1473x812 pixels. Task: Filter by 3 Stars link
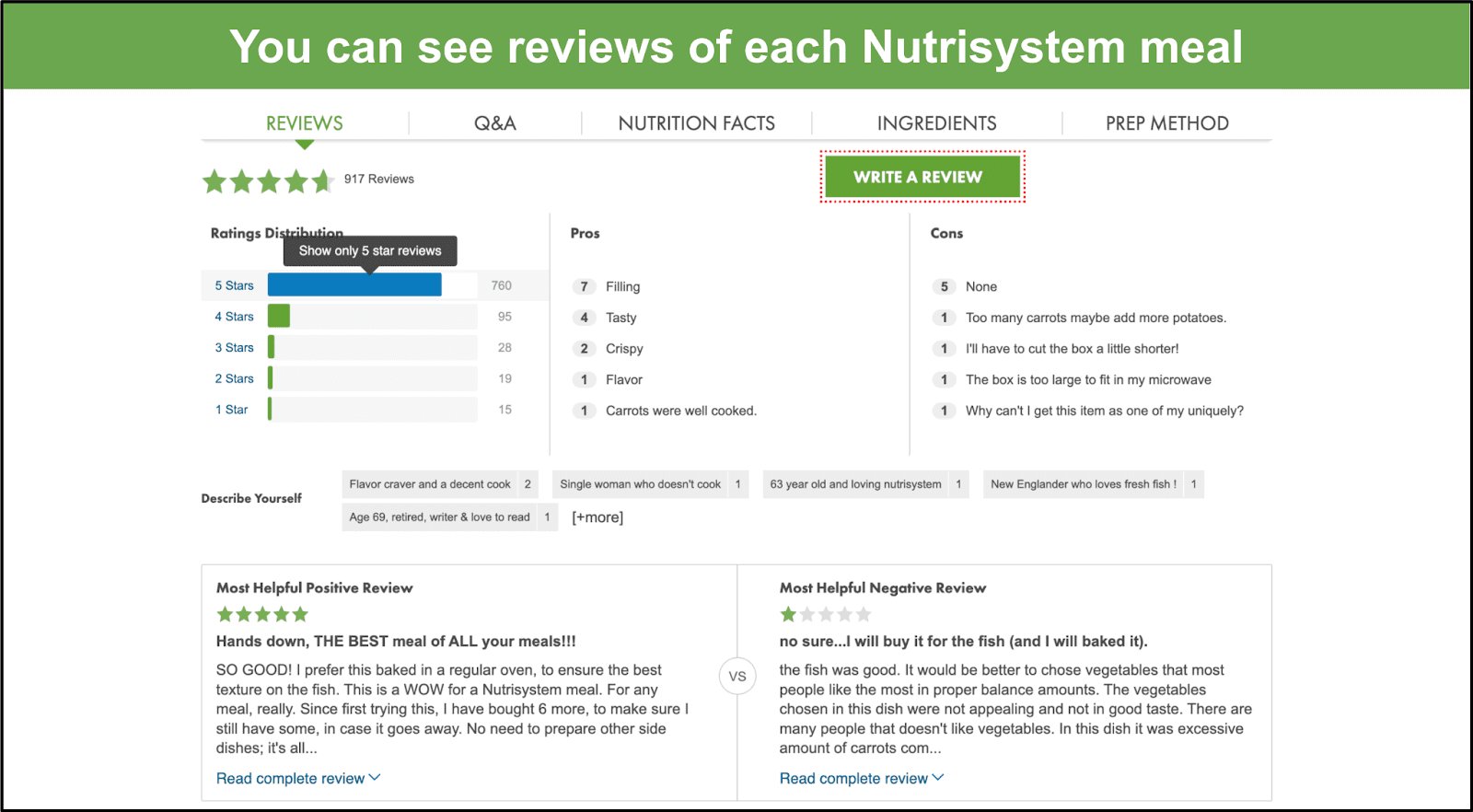coord(235,347)
